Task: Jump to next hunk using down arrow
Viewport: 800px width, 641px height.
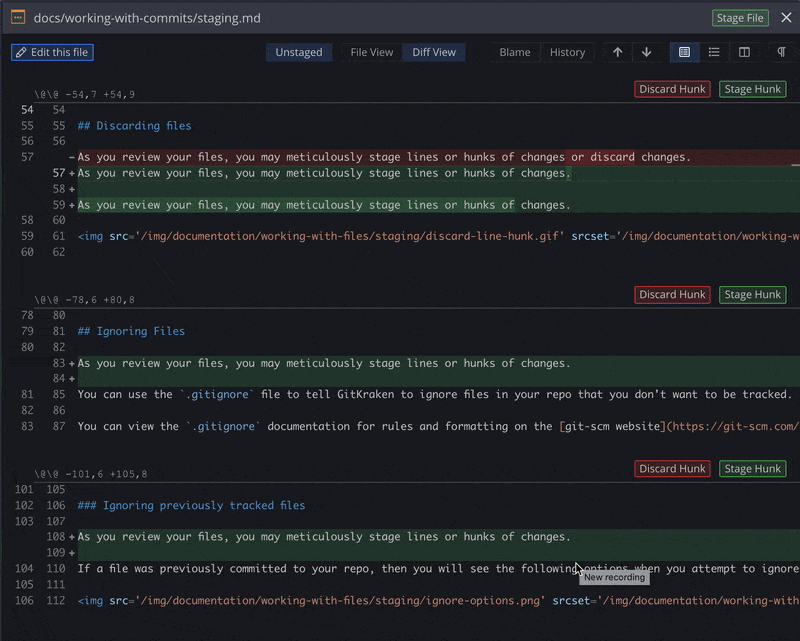Action: [x=645, y=52]
